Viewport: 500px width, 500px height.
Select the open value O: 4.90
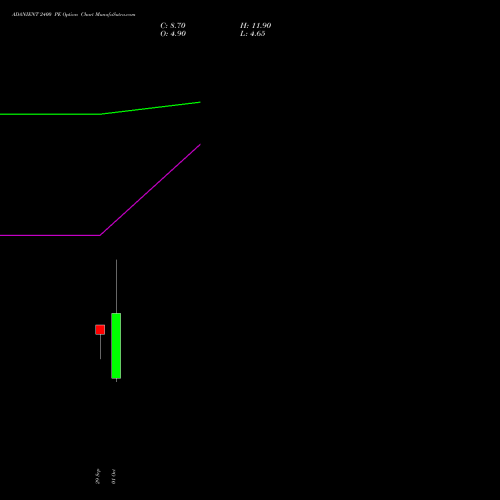173,34
